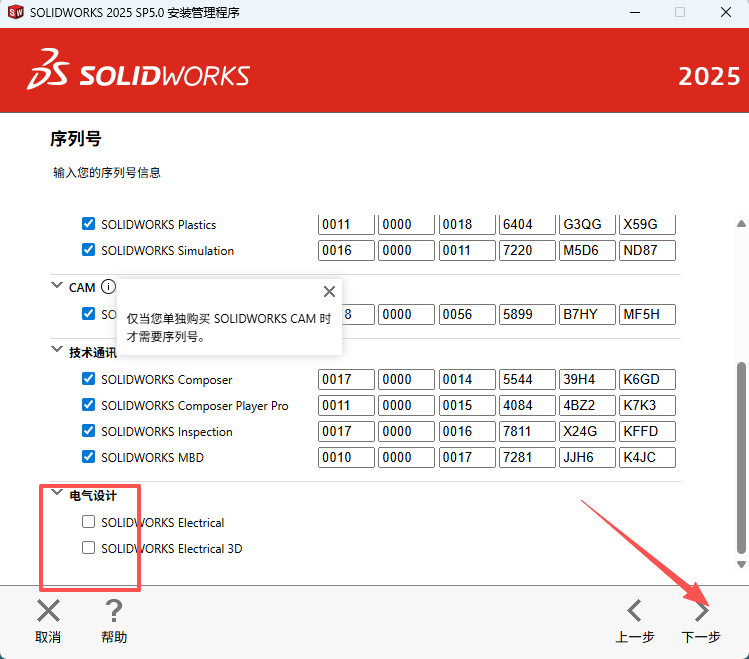Viewport: 749px width, 659px height.
Task: Collapse the 电气设计 section
Action: click(57, 492)
